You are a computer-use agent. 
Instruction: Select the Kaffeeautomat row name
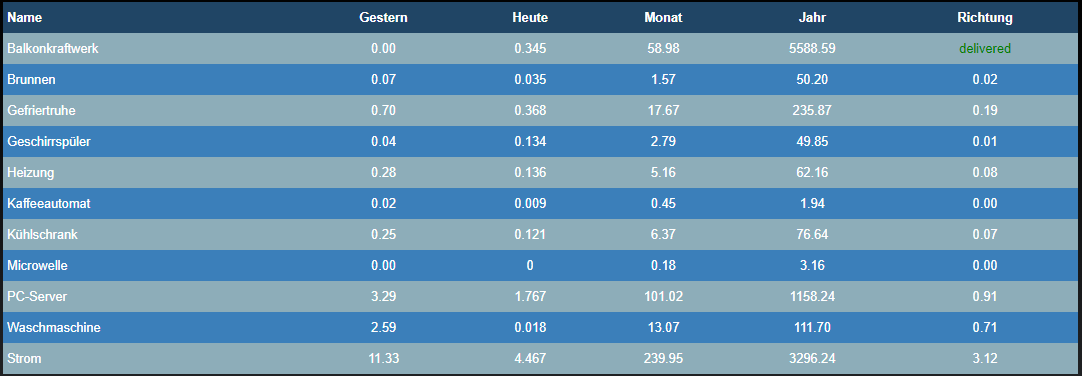pyautogui.click(x=48, y=204)
